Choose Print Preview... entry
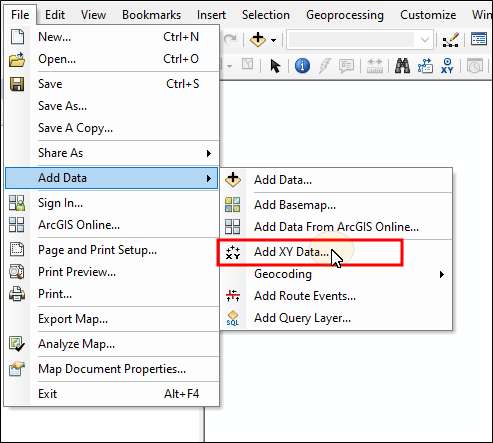 [112, 272]
